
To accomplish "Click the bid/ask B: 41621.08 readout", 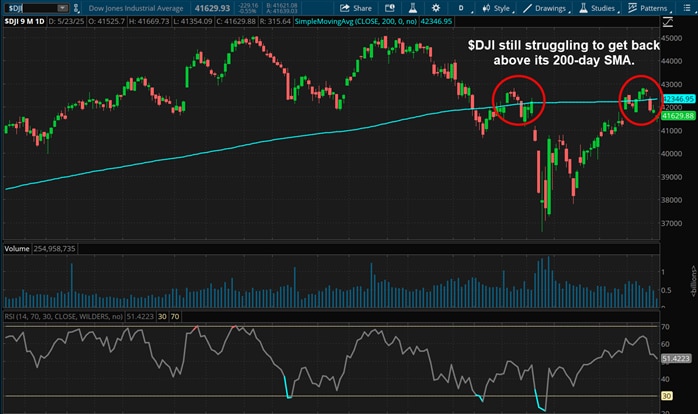I will tap(282, 5).
